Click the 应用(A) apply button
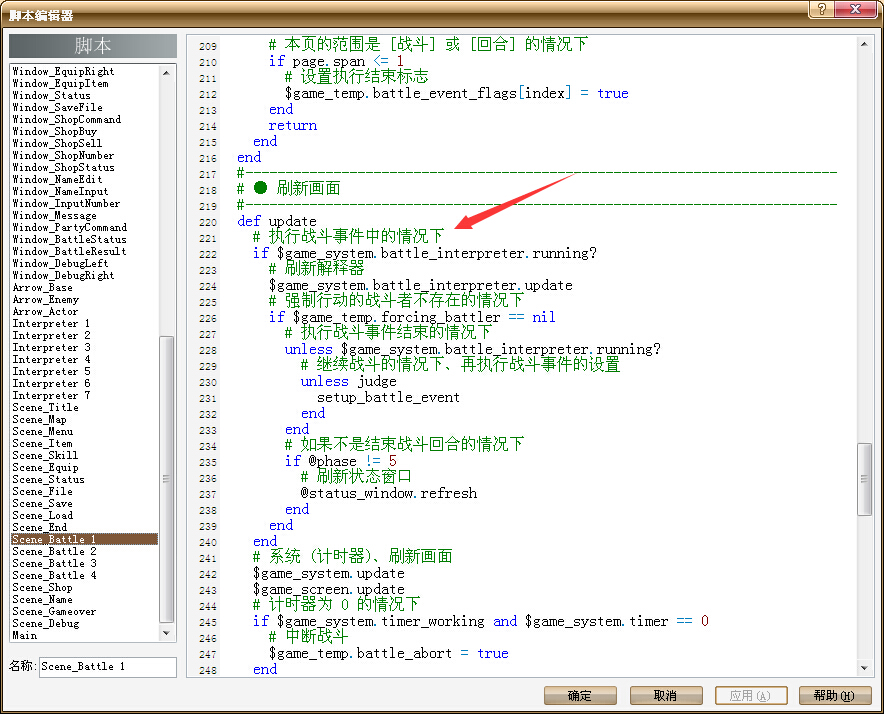Viewport: 884px width, 714px height. [x=750, y=695]
